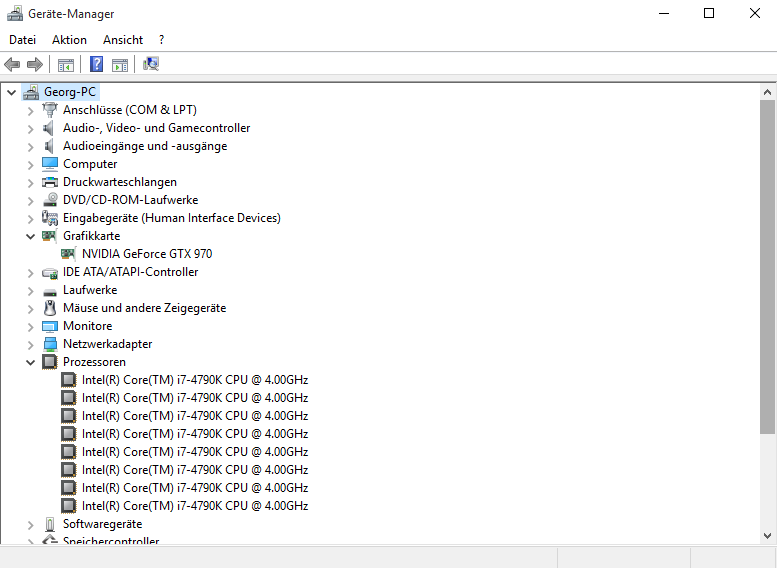This screenshot has height=568, width=777.
Task: Click the Eingabegeräte HID icon
Action: (50, 218)
